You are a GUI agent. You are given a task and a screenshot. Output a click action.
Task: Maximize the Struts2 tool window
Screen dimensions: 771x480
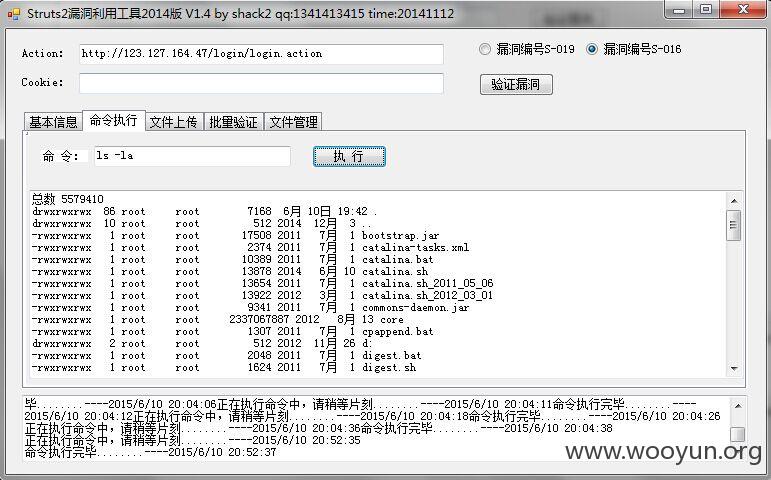point(706,10)
